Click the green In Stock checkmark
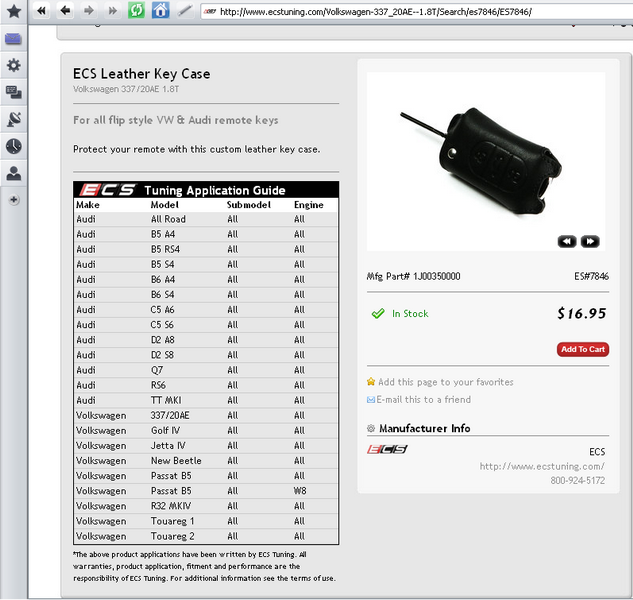The height and width of the screenshot is (600, 633). click(378, 313)
